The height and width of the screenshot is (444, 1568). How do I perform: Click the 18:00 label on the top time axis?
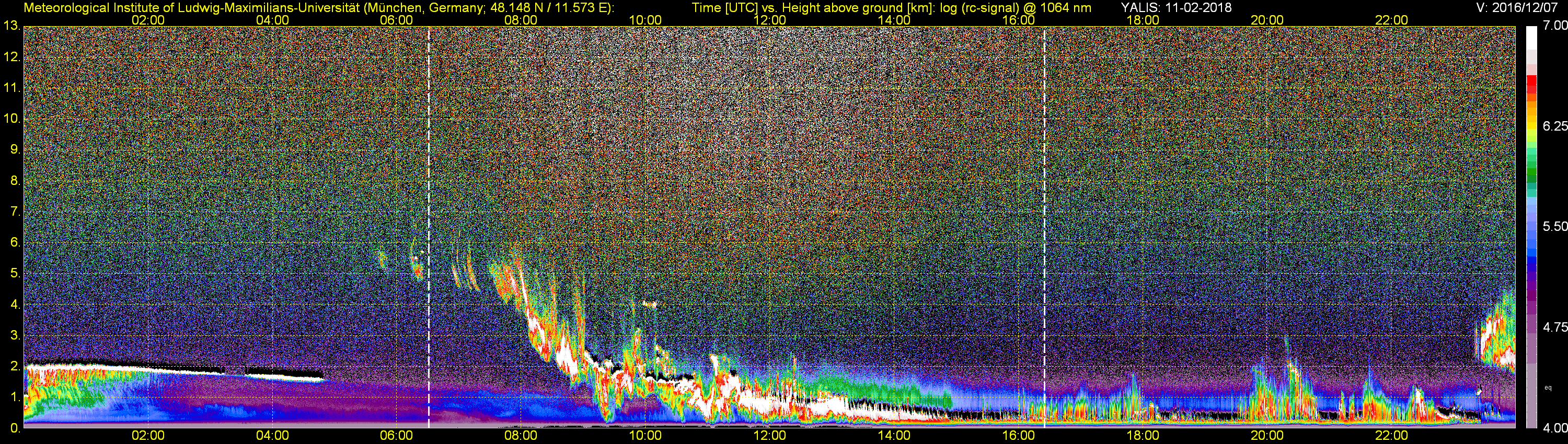tap(1143, 20)
